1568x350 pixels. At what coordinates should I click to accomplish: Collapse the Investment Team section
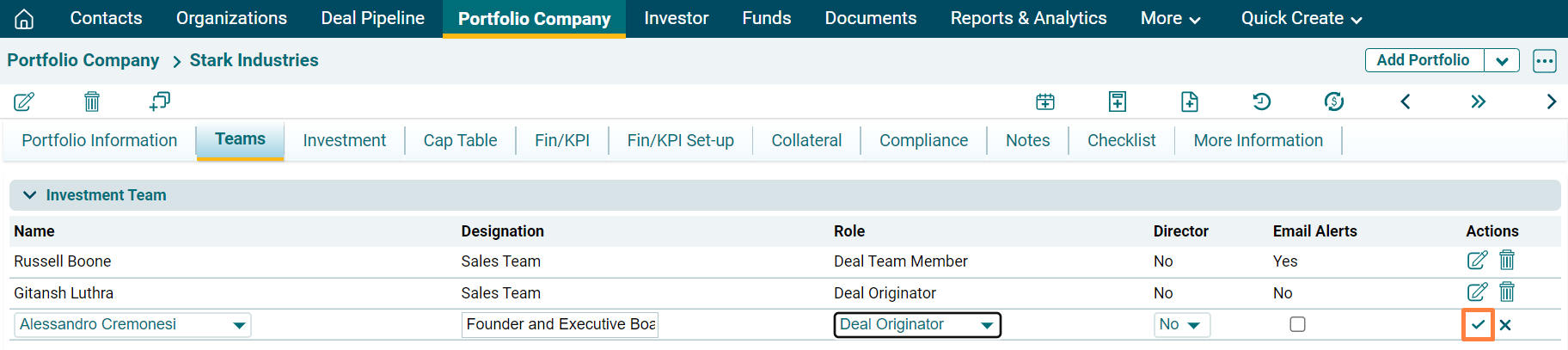tap(30, 195)
